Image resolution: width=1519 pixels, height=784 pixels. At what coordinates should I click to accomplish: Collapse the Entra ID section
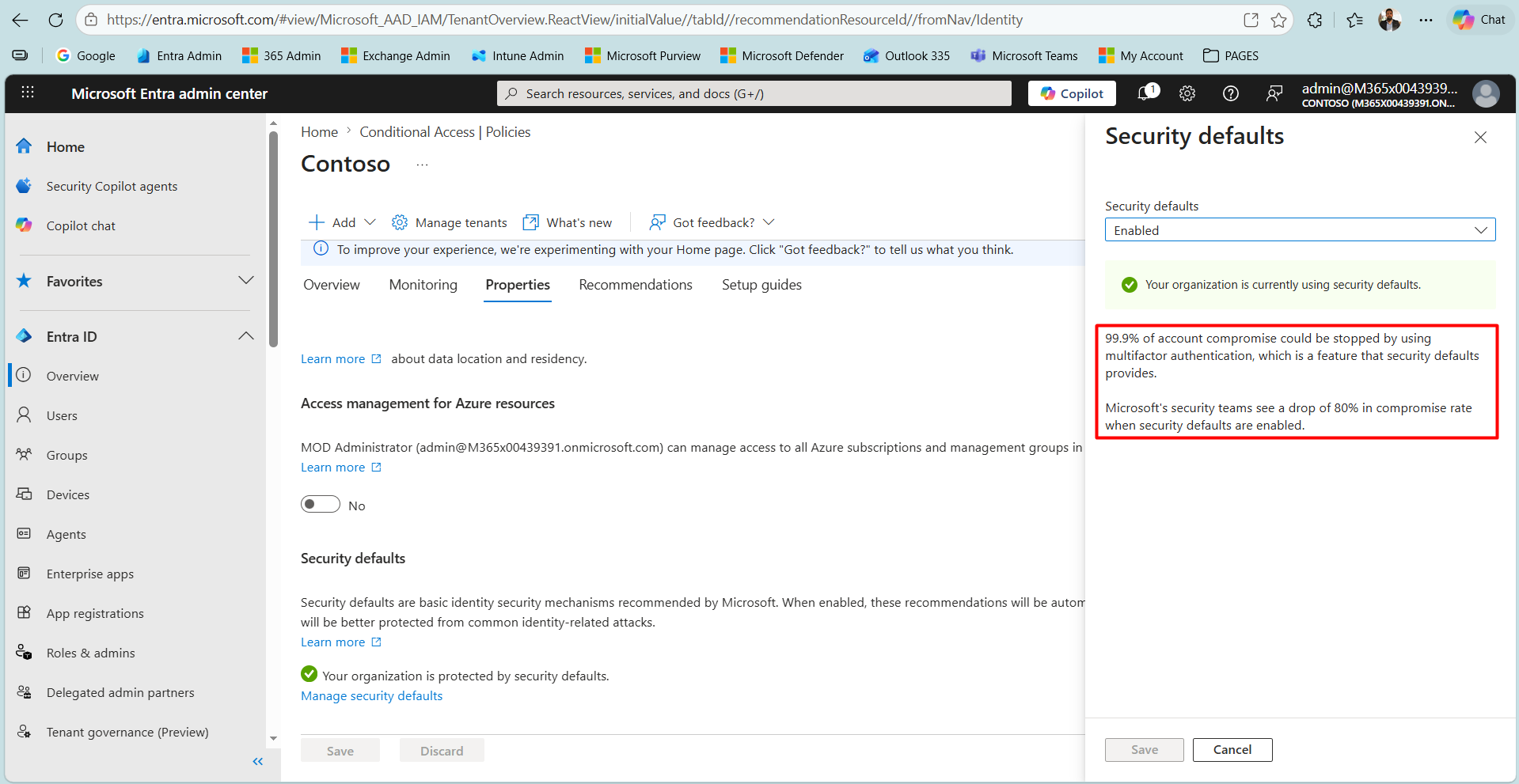[x=246, y=336]
